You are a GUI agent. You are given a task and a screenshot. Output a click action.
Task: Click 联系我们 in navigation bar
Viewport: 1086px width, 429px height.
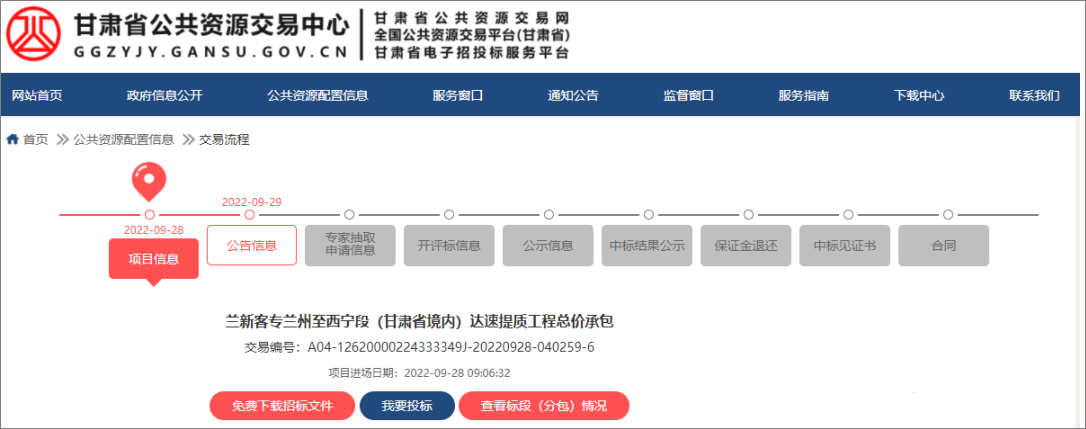[x=1034, y=96]
